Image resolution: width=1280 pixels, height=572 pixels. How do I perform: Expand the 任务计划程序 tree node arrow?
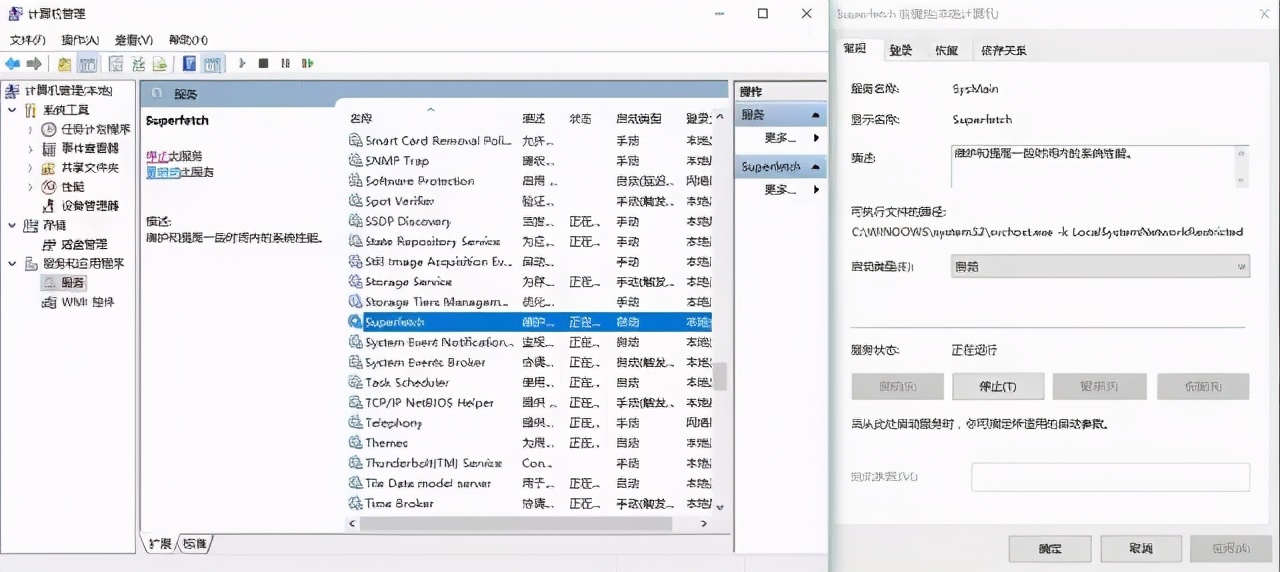pyautogui.click(x=30, y=129)
